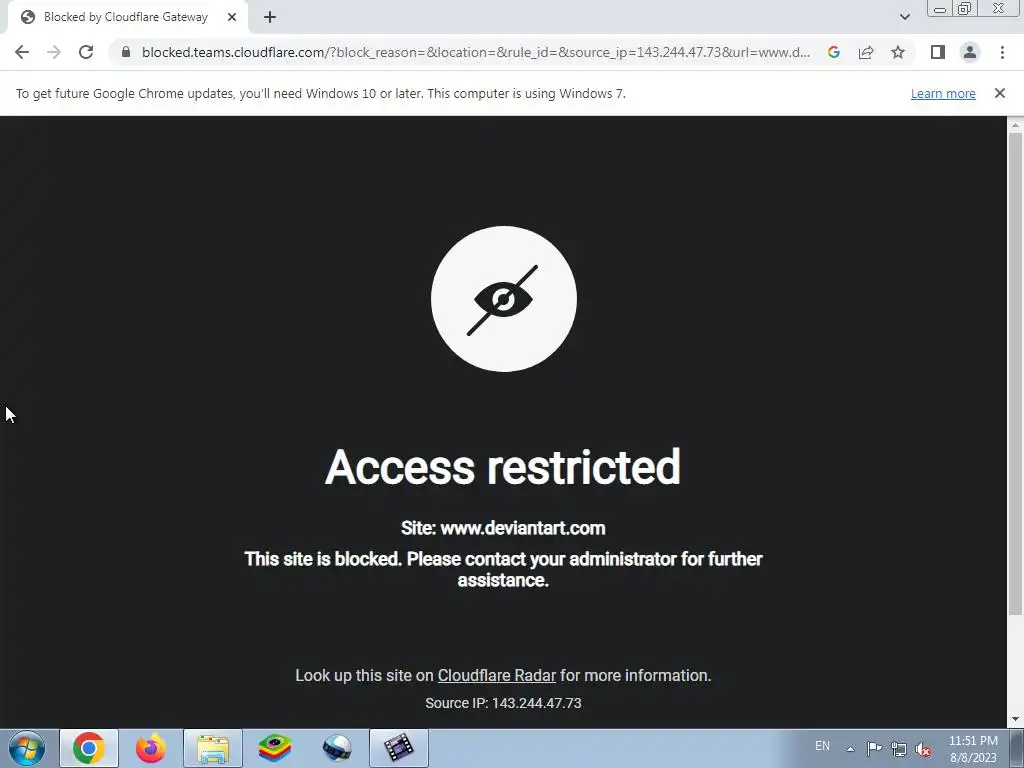Expand the tab search chevron
Viewport: 1024px width, 768px height.
904,17
